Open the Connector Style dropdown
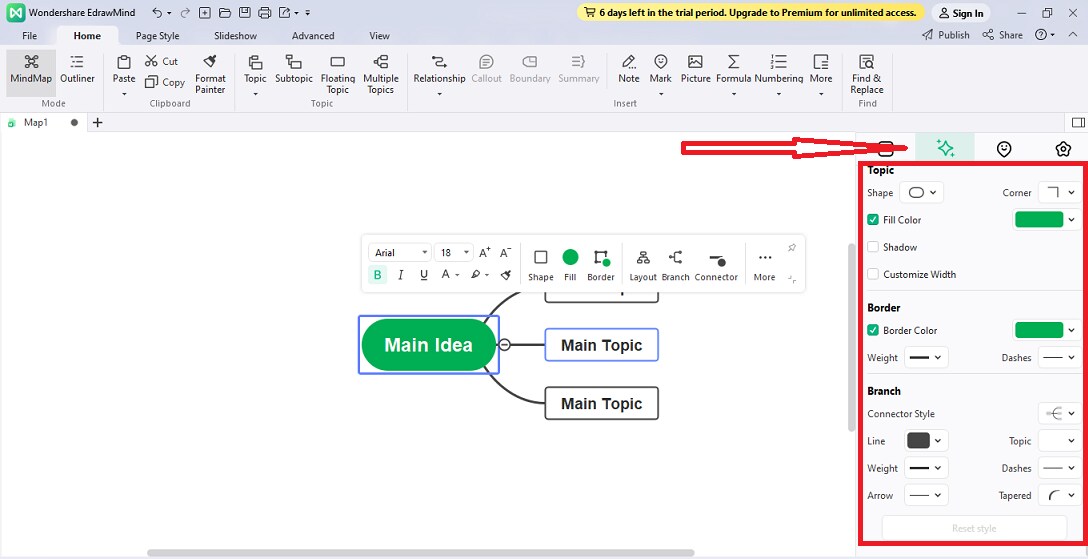 pyautogui.click(x=1059, y=413)
